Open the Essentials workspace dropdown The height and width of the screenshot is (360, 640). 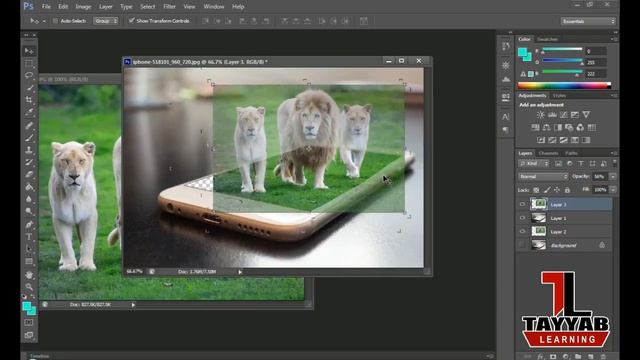(588, 21)
